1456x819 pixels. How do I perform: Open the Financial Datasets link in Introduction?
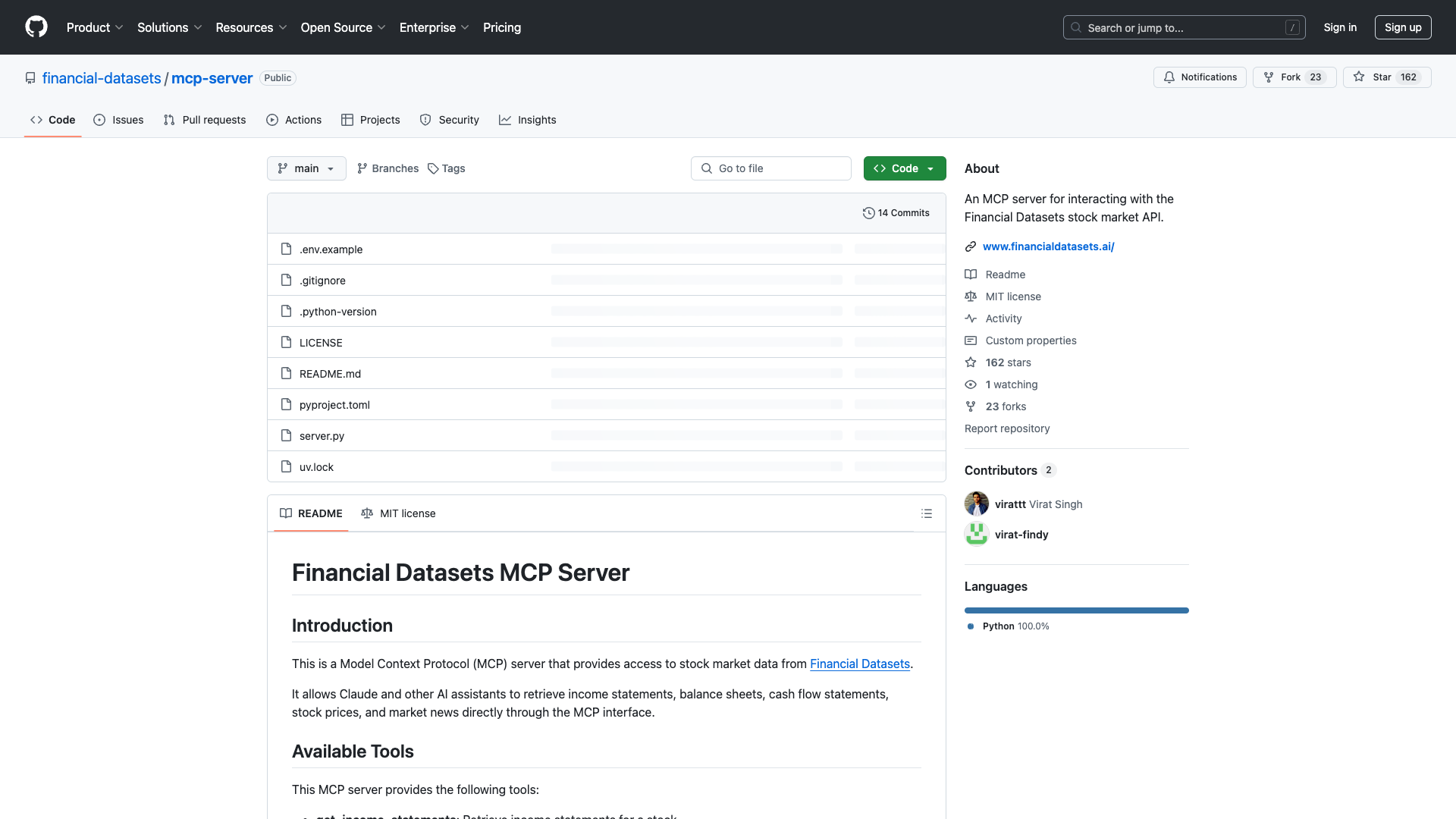pos(859,664)
